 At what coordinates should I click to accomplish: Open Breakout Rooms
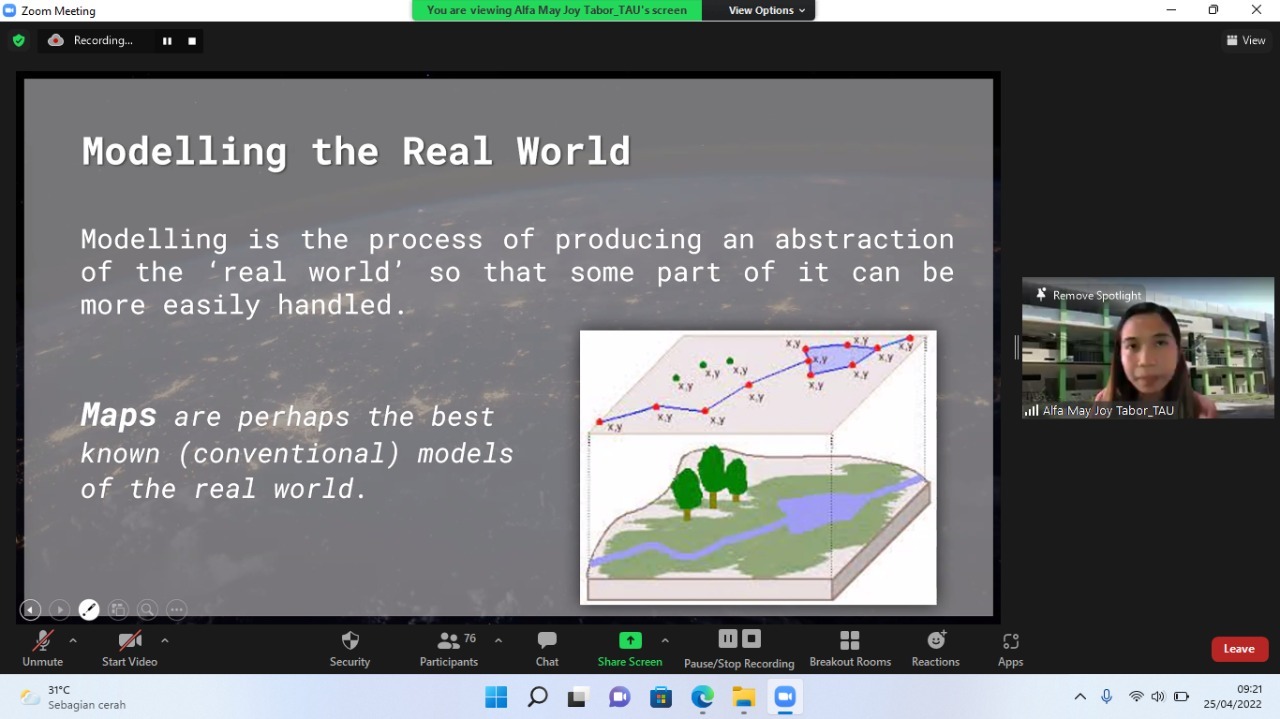coord(850,648)
